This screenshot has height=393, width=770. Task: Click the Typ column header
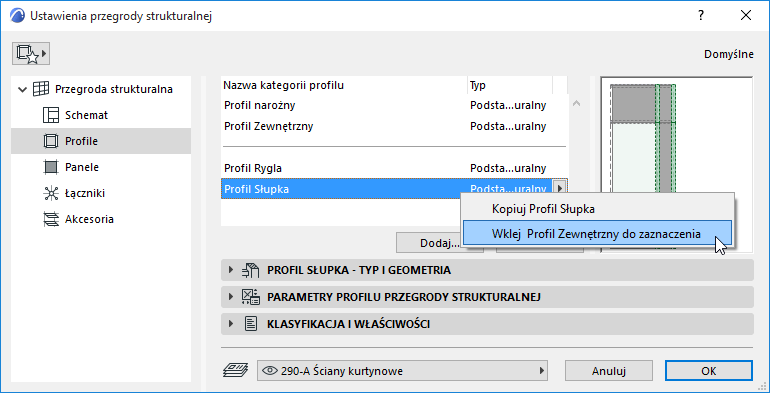(510, 85)
